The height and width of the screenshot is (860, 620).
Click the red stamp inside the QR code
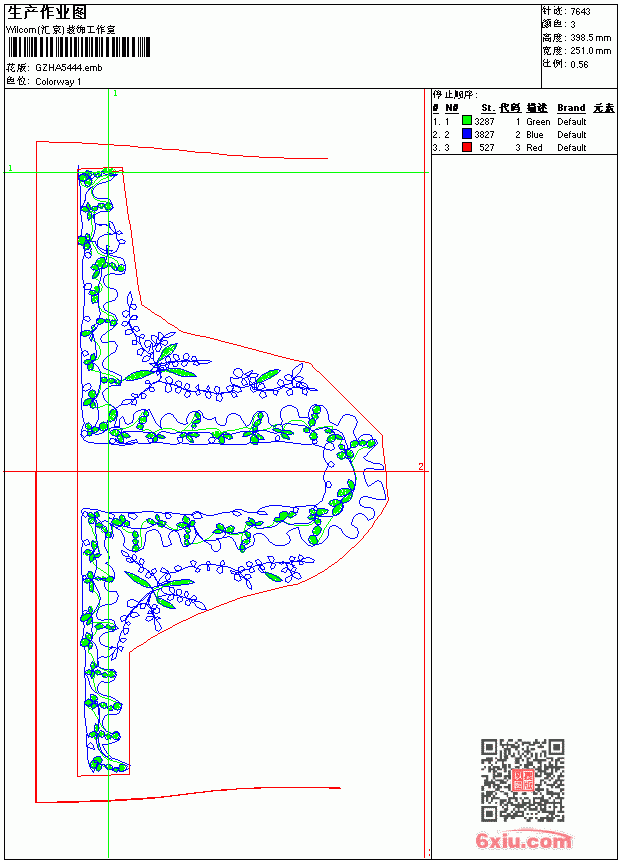522,780
